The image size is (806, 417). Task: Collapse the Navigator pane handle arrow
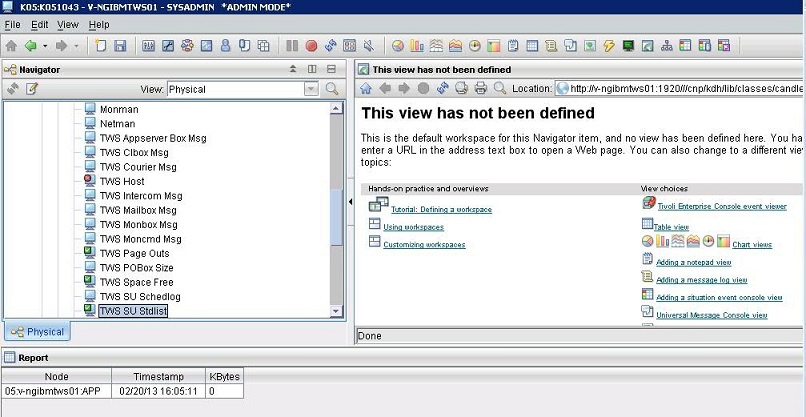(x=350, y=202)
